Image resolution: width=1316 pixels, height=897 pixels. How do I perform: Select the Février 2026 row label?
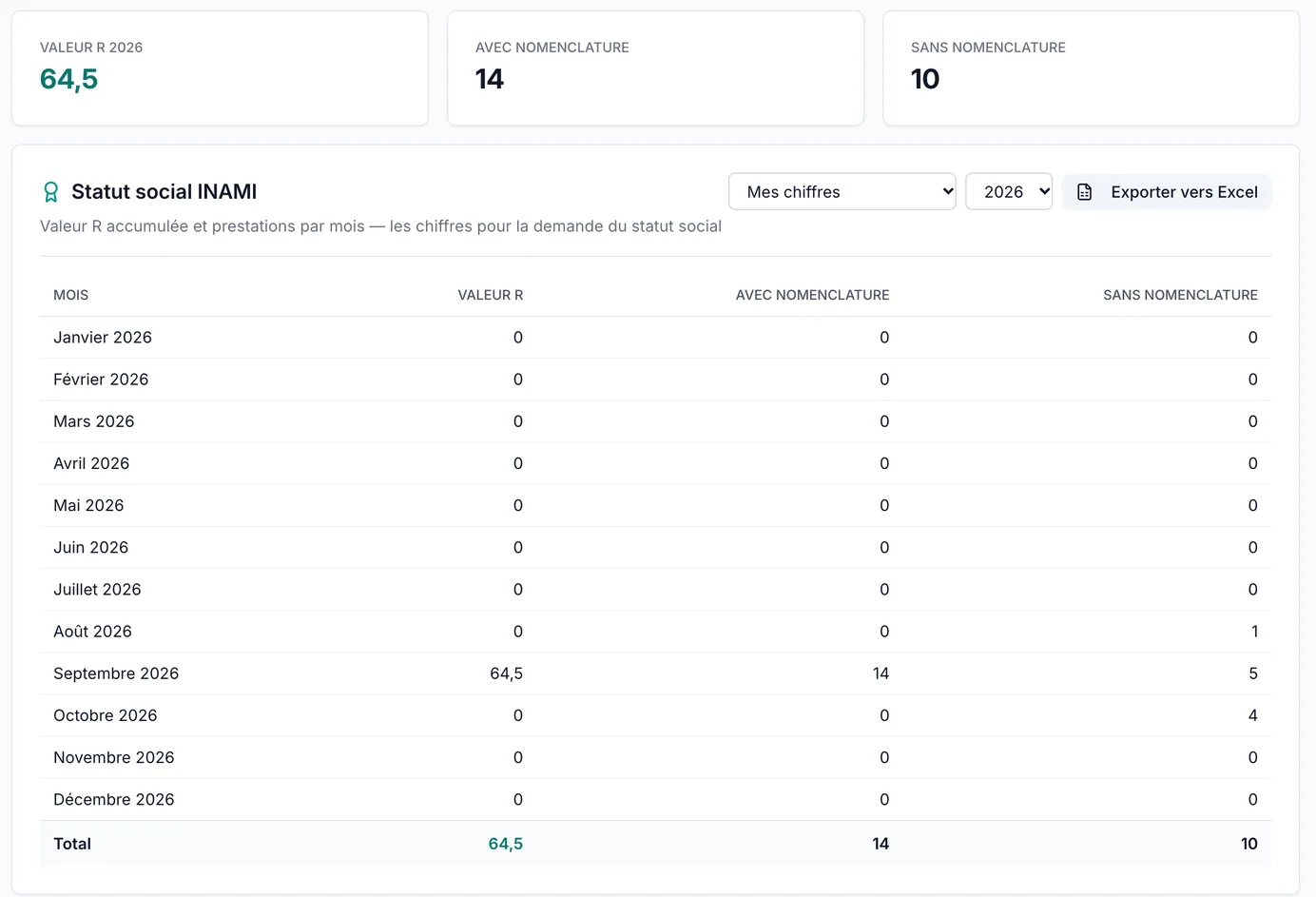[101, 380]
